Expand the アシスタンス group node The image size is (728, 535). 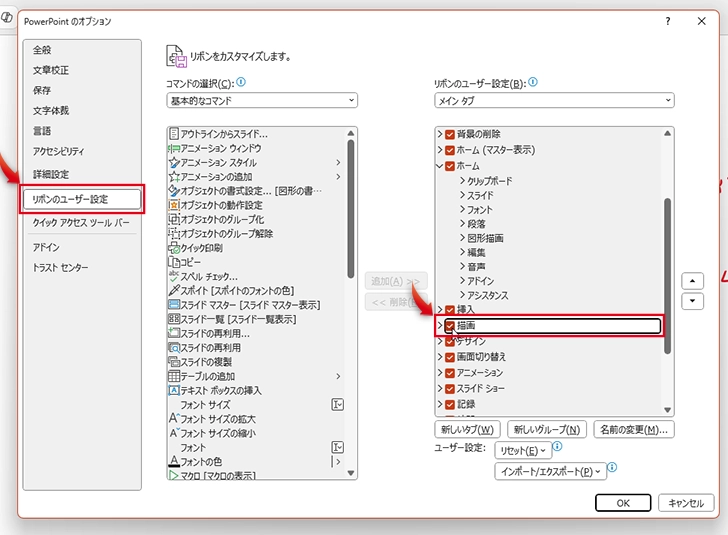pyautogui.click(x=462, y=295)
